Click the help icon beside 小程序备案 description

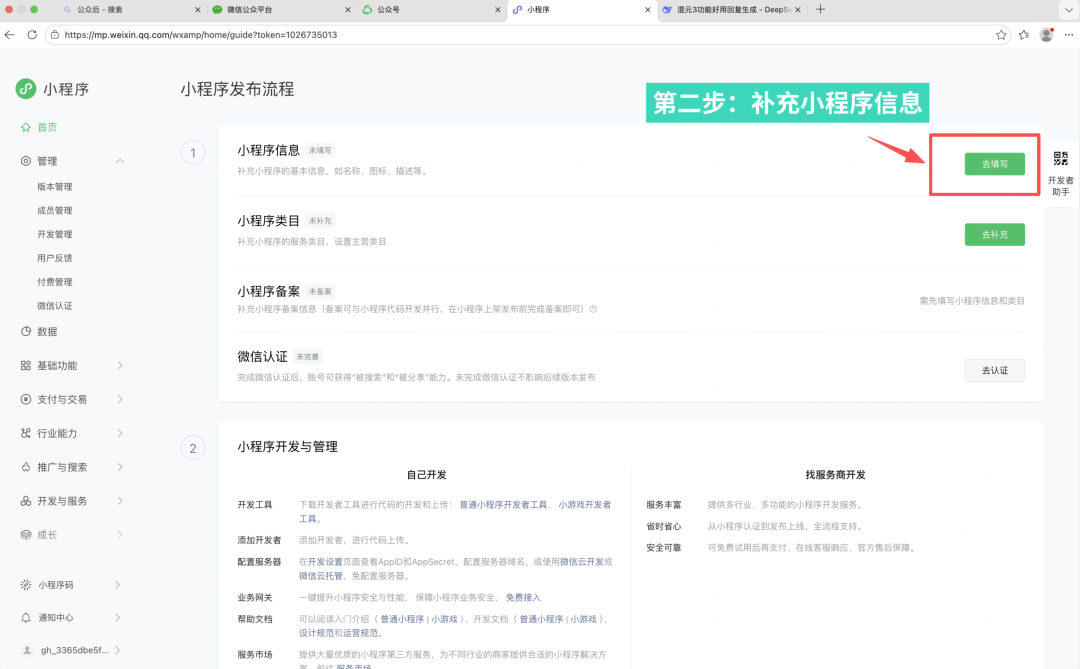[x=593, y=309]
